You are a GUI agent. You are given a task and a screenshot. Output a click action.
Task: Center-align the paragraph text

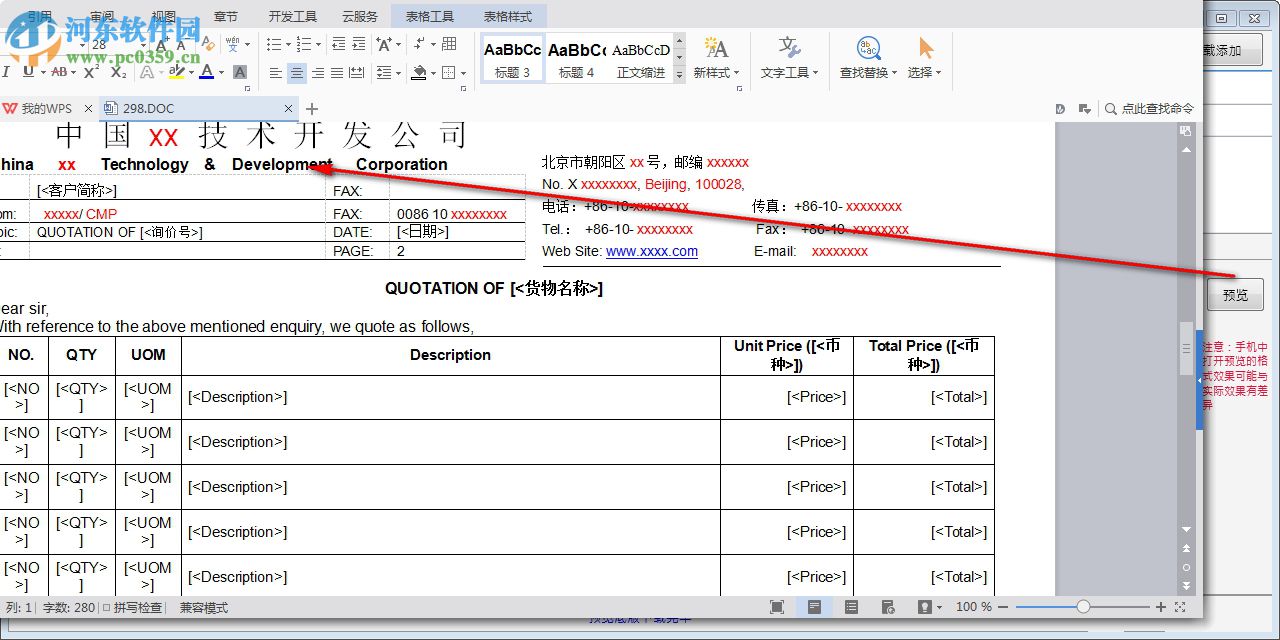click(297, 73)
